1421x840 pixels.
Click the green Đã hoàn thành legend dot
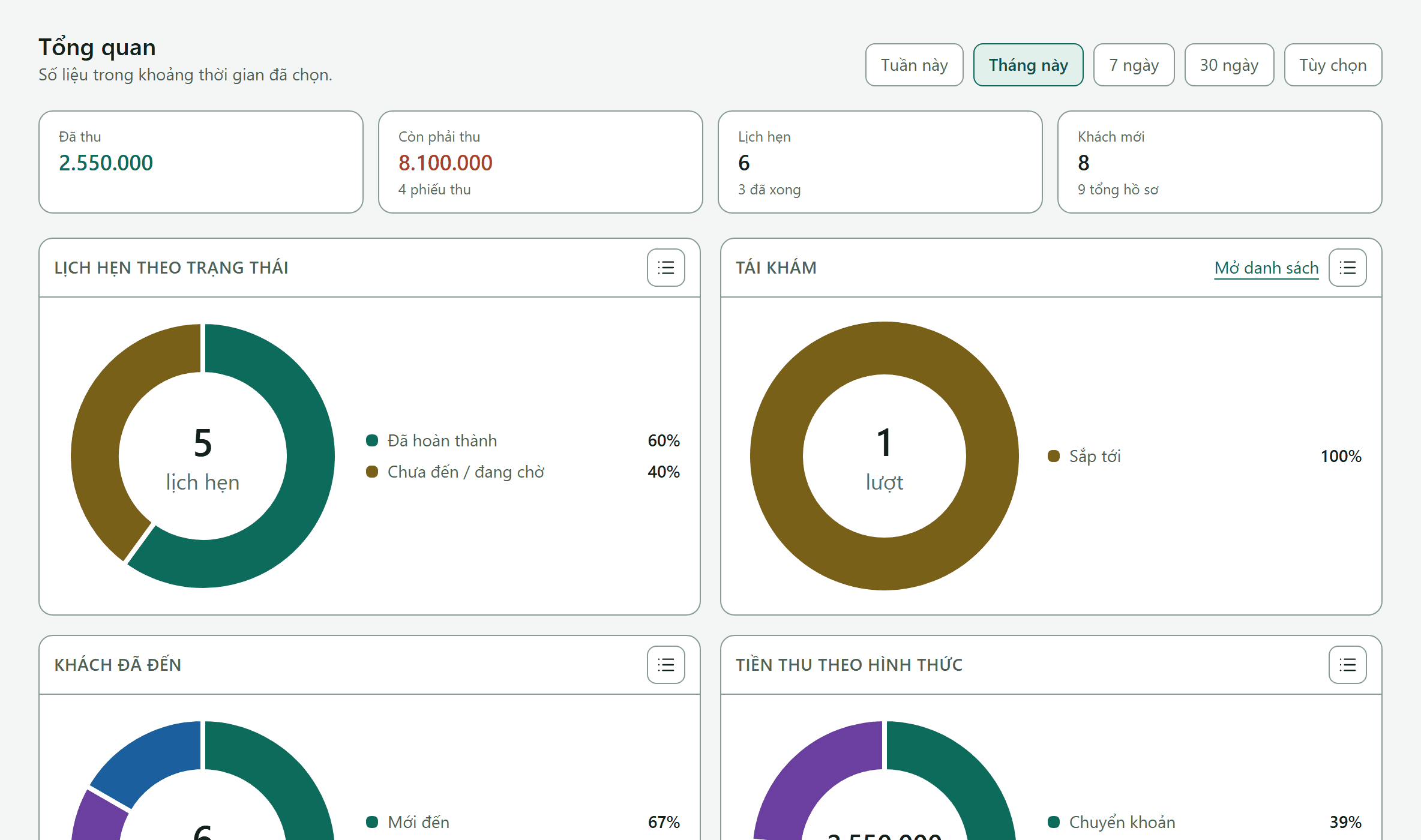pyautogui.click(x=372, y=440)
